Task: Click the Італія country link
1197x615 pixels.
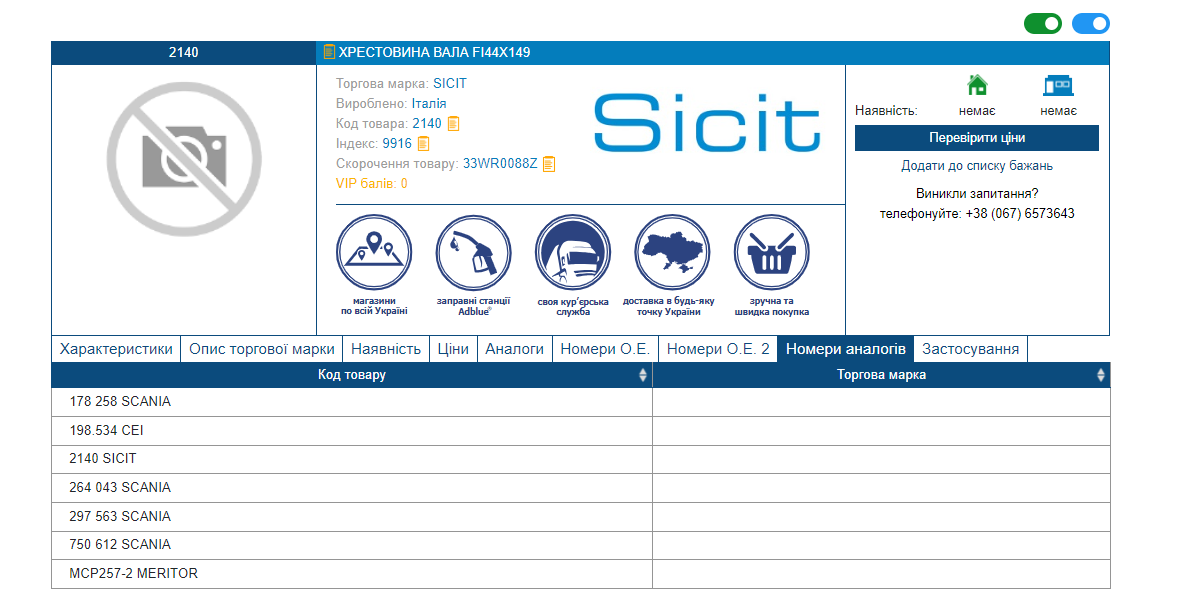Action: [x=429, y=104]
